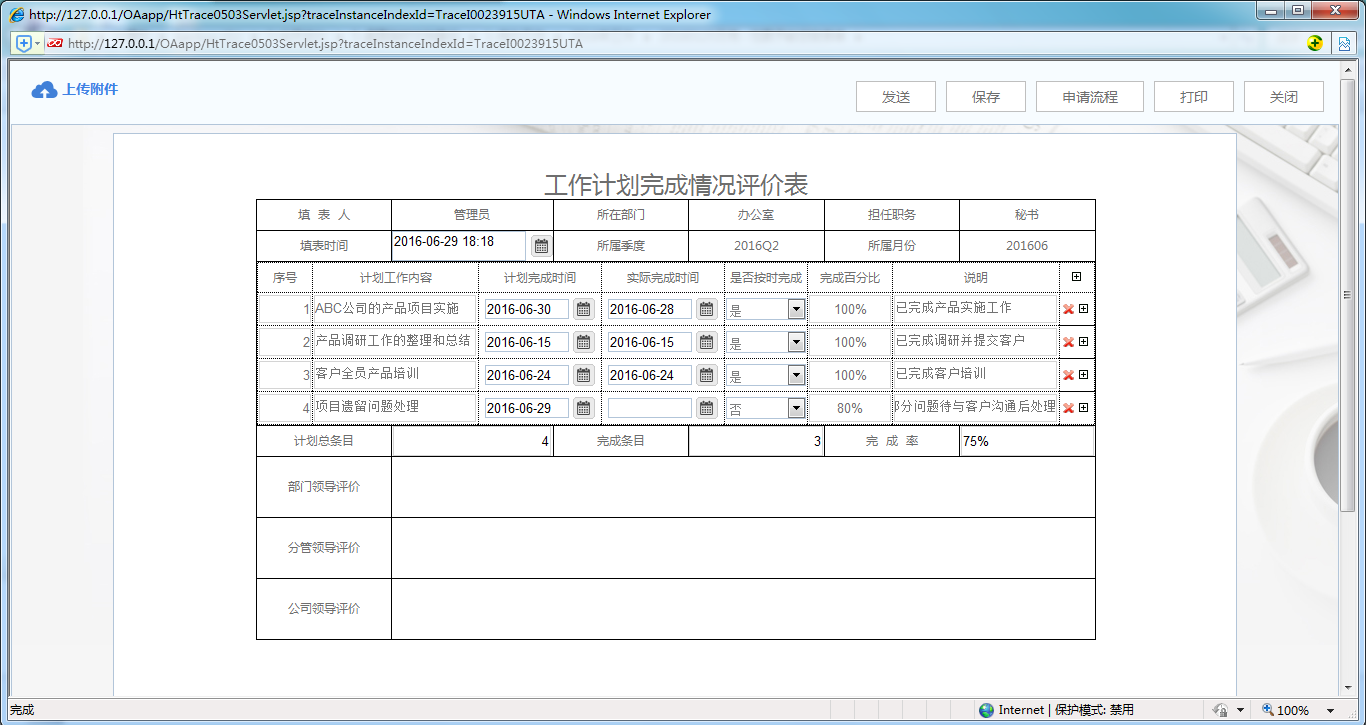
Task: Click the Internet zone icon in status bar
Action: [985, 709]
